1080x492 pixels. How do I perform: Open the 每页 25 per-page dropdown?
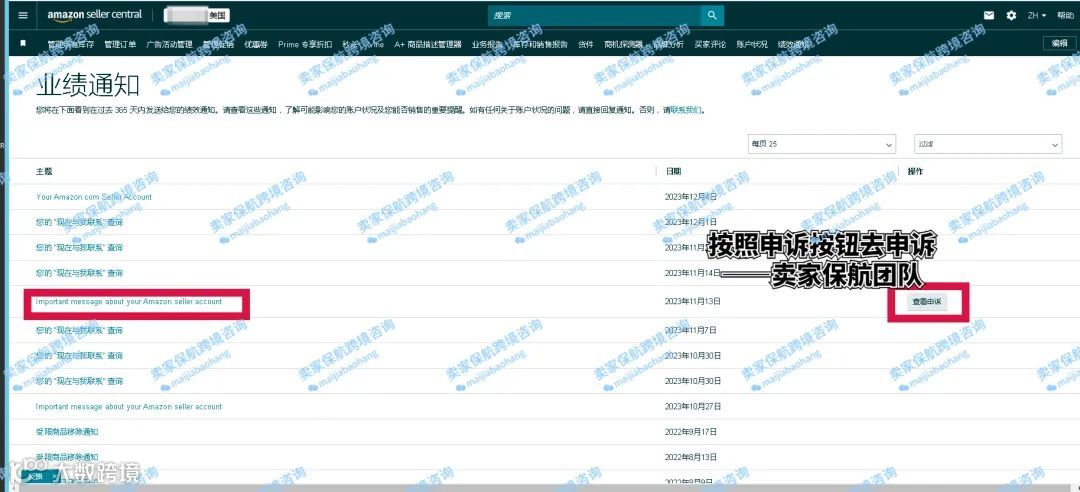coord(822,144)
